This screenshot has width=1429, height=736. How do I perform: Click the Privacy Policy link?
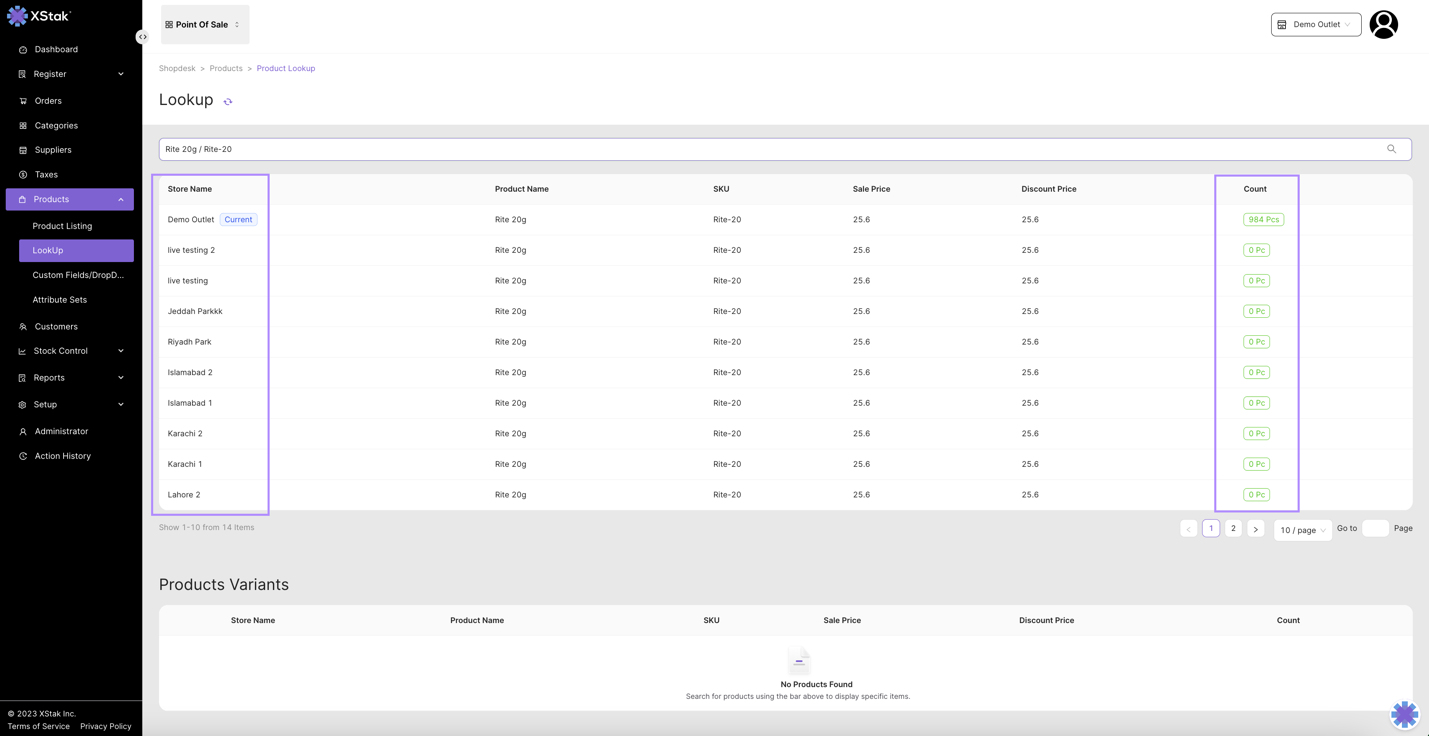(106, 726)
